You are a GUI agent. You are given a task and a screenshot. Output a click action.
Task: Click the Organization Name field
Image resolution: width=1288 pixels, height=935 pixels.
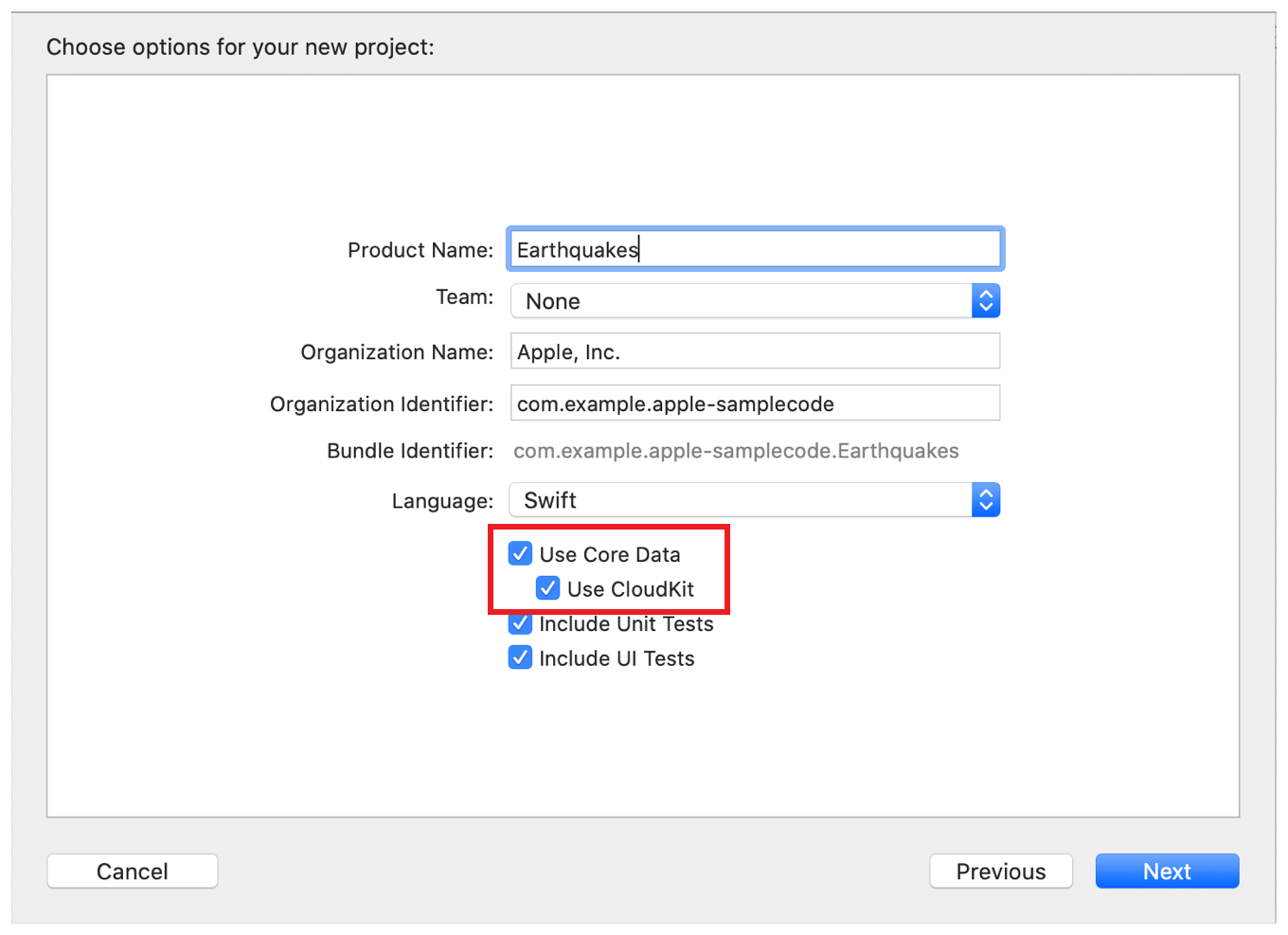click(x=754, y=352)
